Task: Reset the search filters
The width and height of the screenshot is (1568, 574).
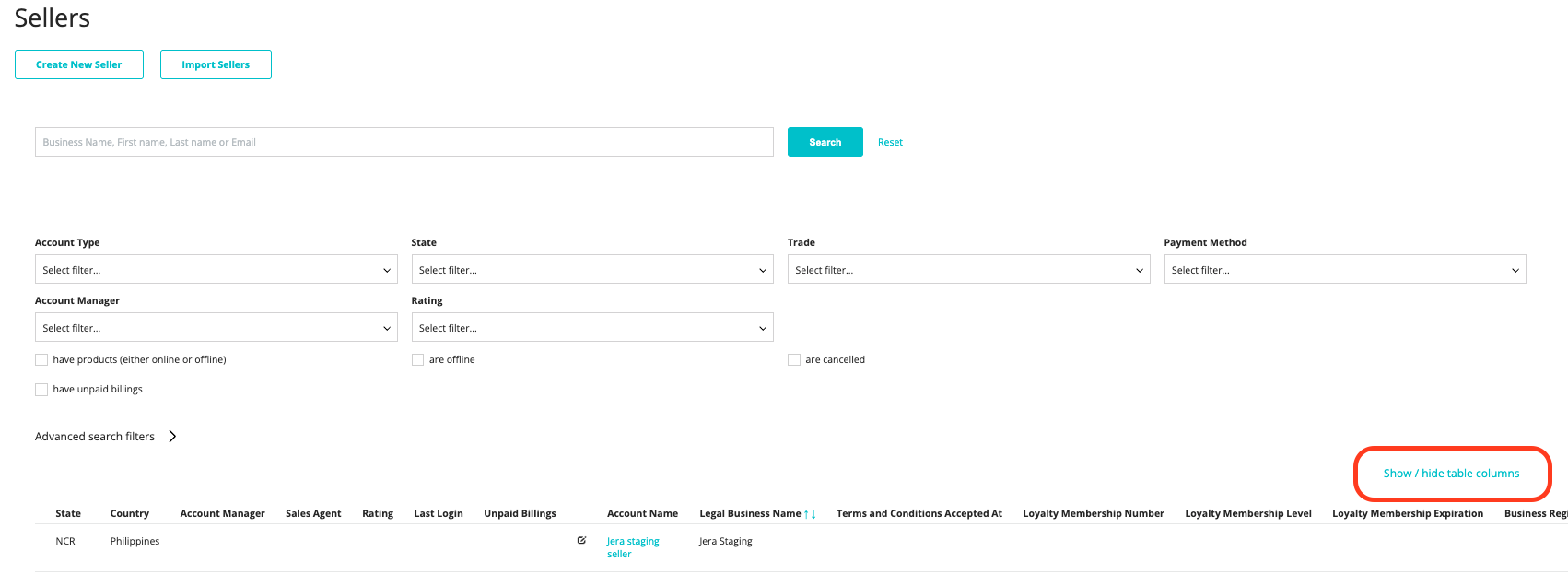Action: (x=890, y=142)
